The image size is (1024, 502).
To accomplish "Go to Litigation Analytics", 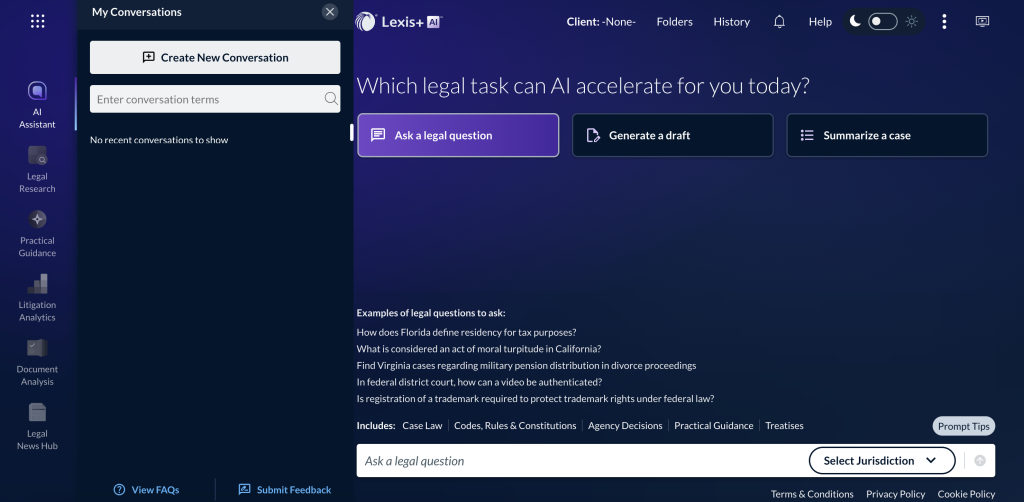I will tap(37, 297).
